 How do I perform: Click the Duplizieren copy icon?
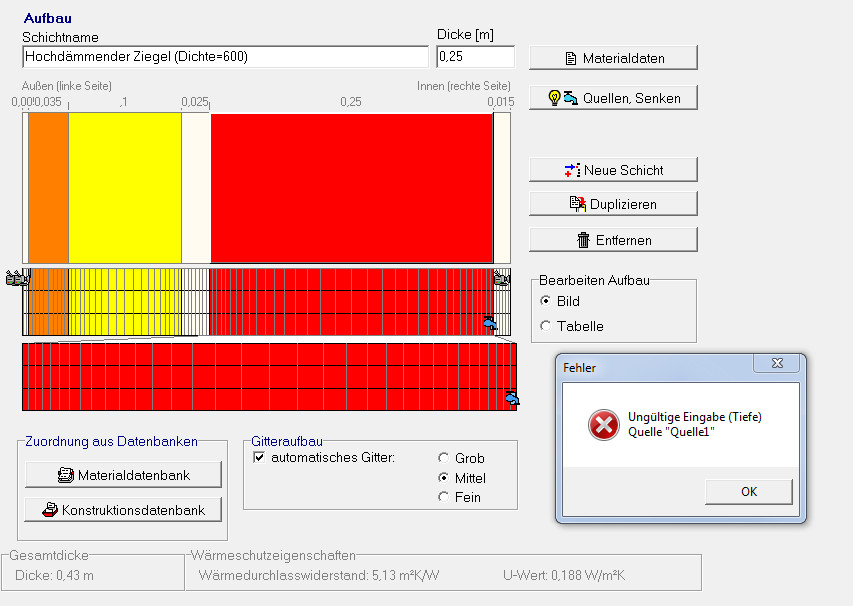(577, 205)
